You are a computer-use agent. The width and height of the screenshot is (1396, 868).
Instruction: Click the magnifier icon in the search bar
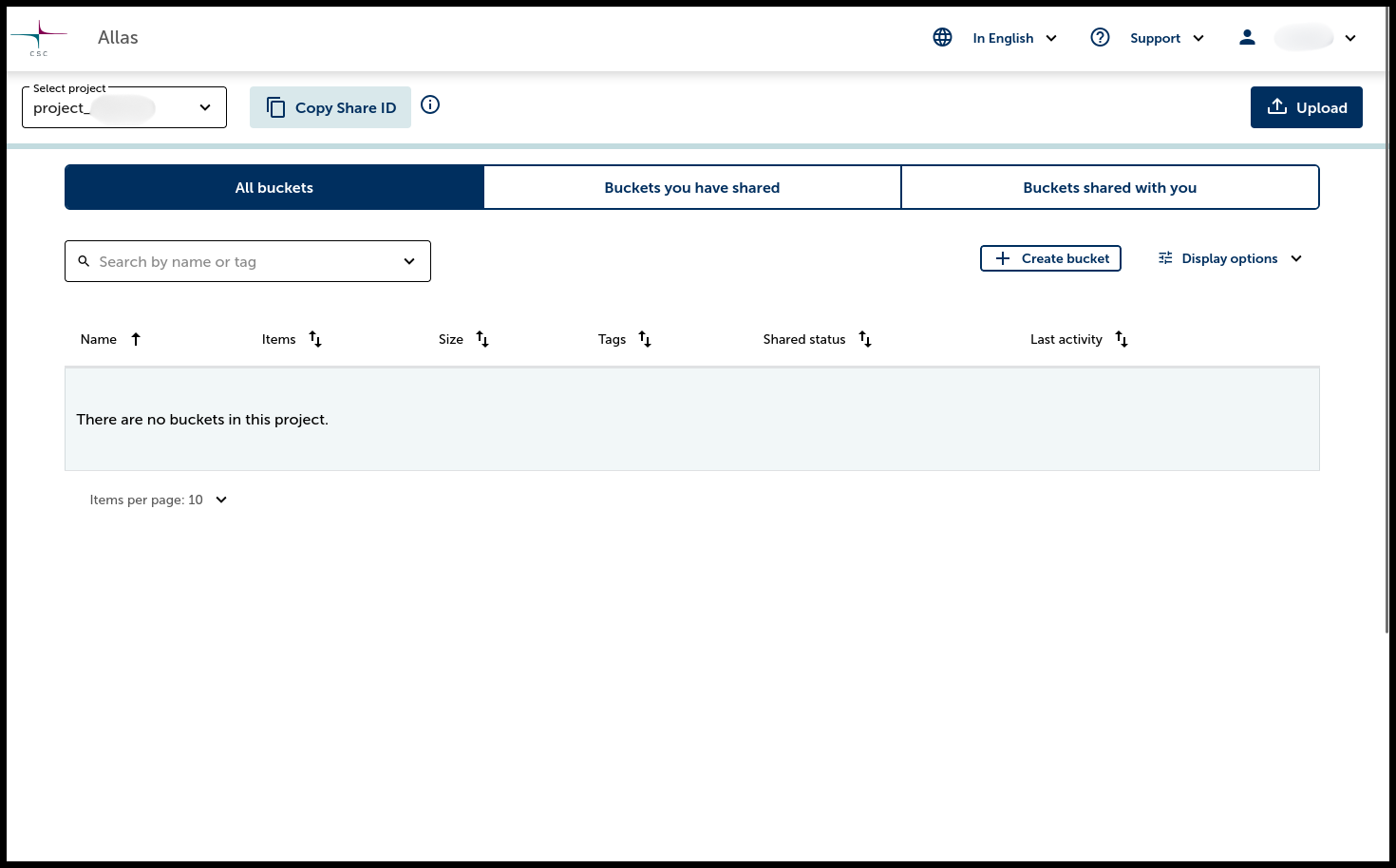[85, 260]
